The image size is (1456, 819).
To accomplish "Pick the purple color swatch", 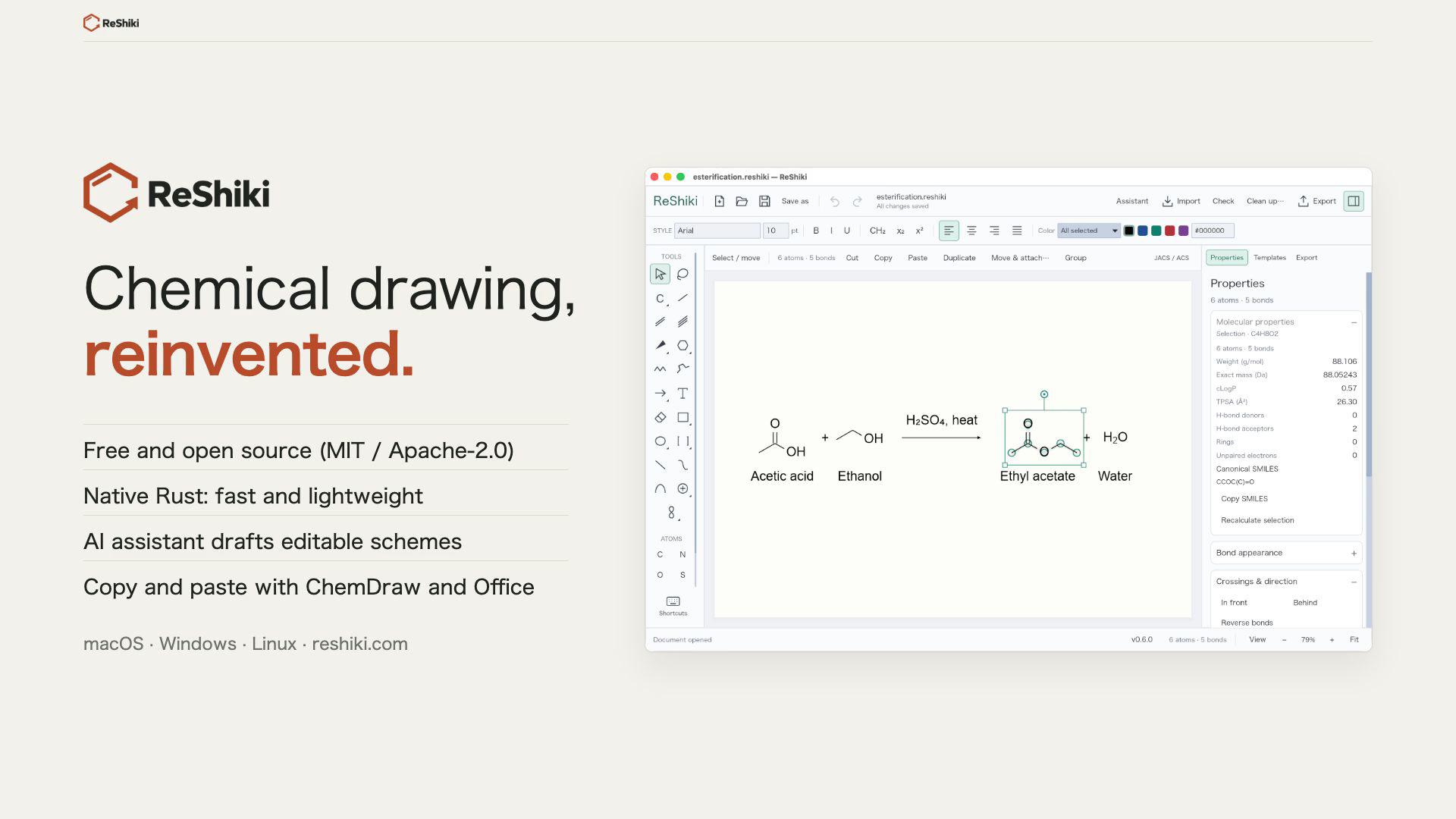I will [x=1184, y=231].
